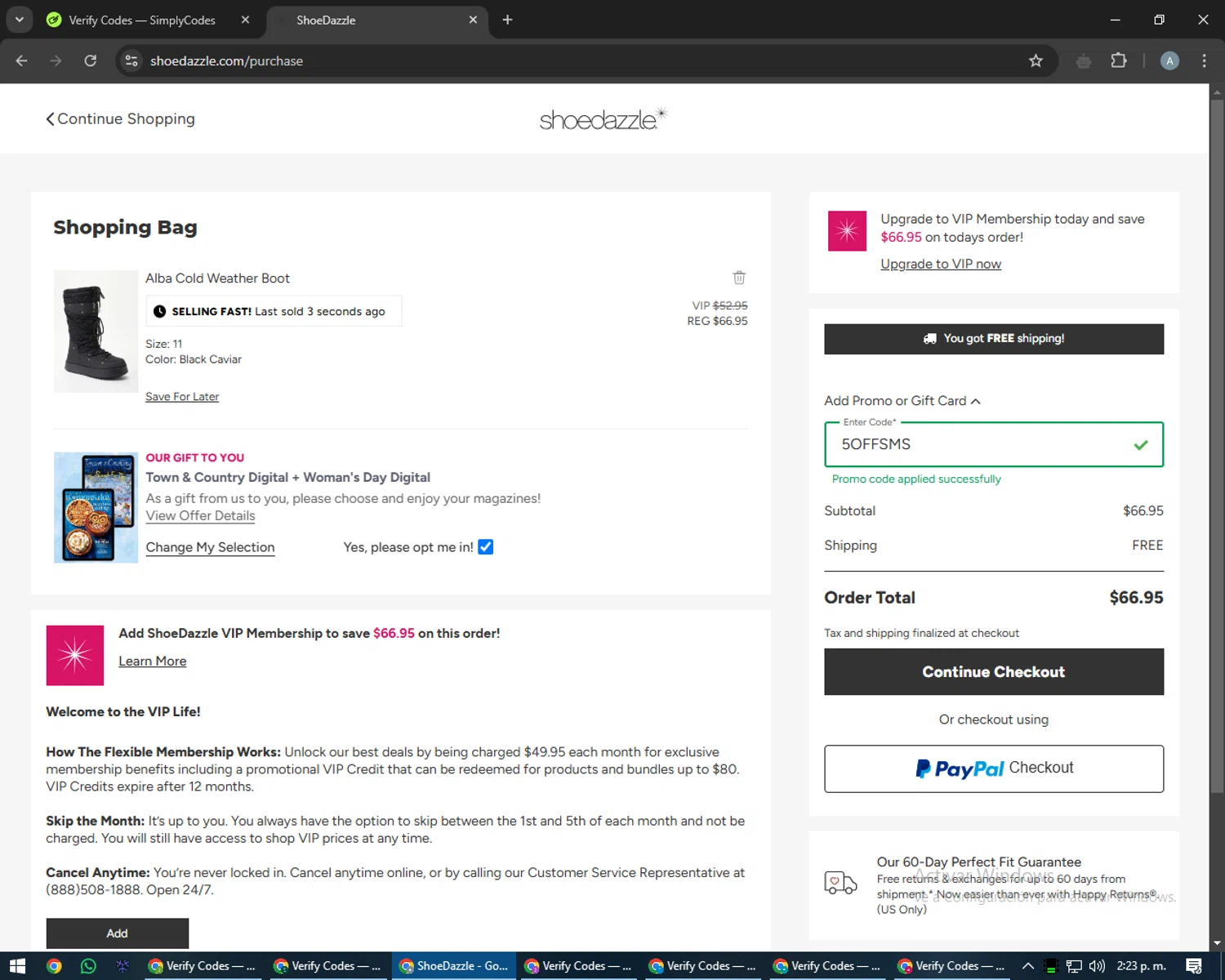This screenshot has width=1225, height=980.
Task: Open the View Offer Details link
Action: 200,516
